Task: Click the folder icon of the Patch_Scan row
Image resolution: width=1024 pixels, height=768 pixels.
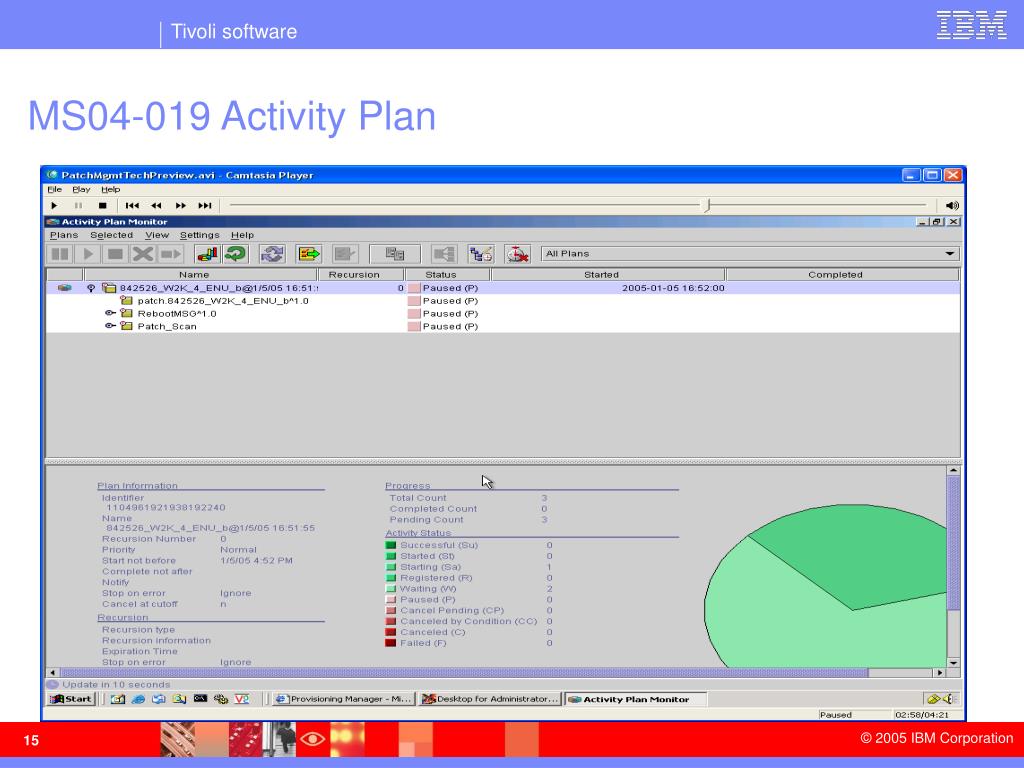Action: [x=127, y=327]
